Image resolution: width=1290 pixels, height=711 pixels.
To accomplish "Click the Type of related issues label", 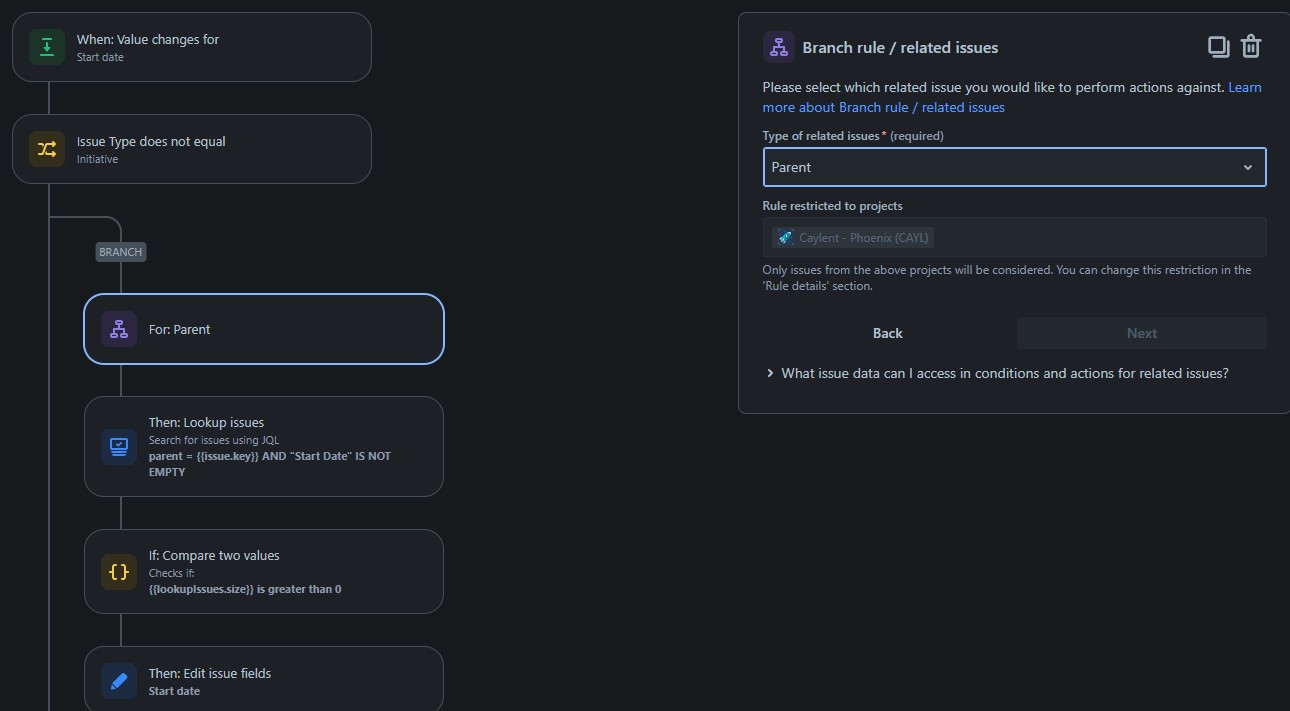I will (x=821, y=136).
